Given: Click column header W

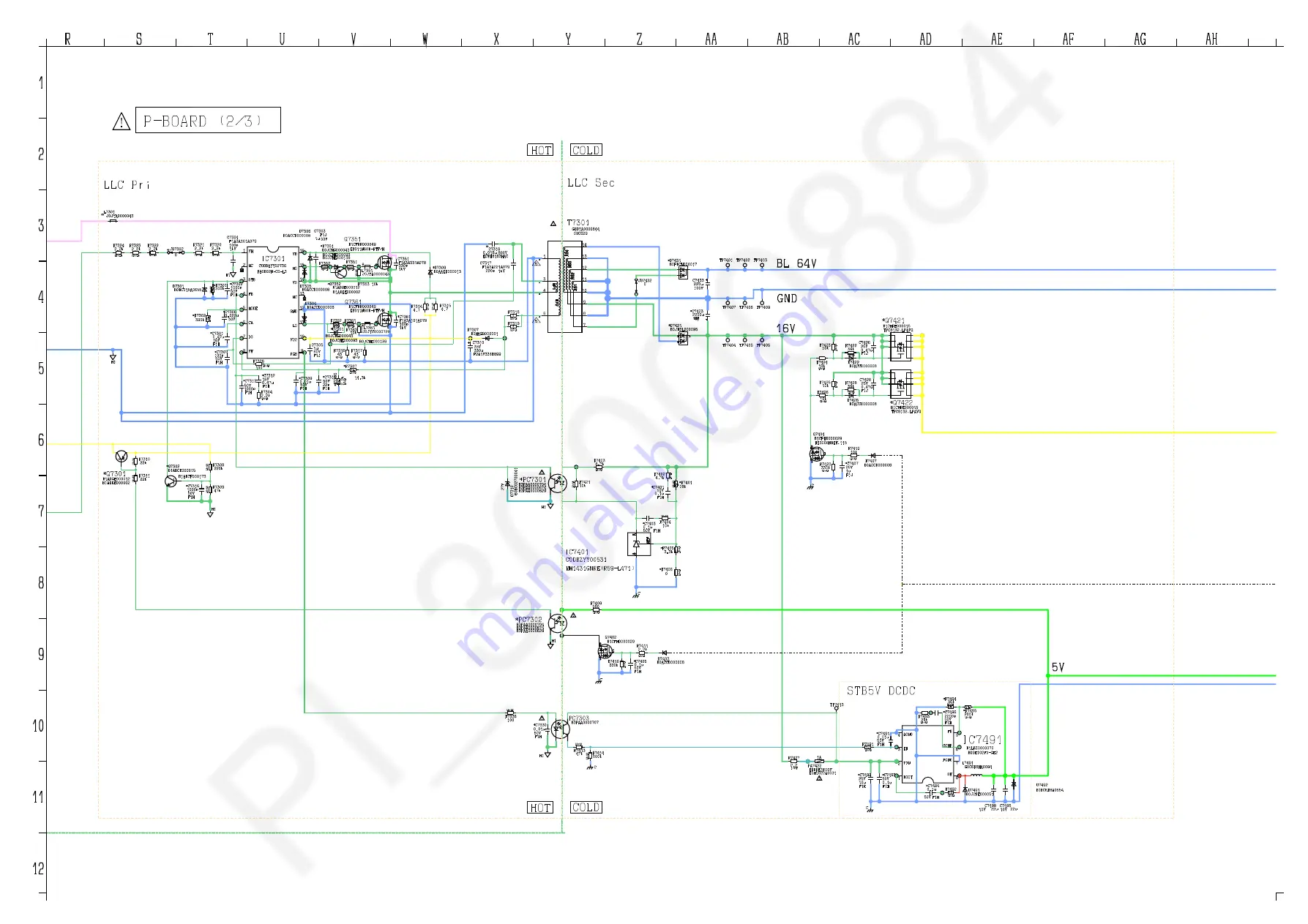Looking at the screenshot, I should [425, 39].
